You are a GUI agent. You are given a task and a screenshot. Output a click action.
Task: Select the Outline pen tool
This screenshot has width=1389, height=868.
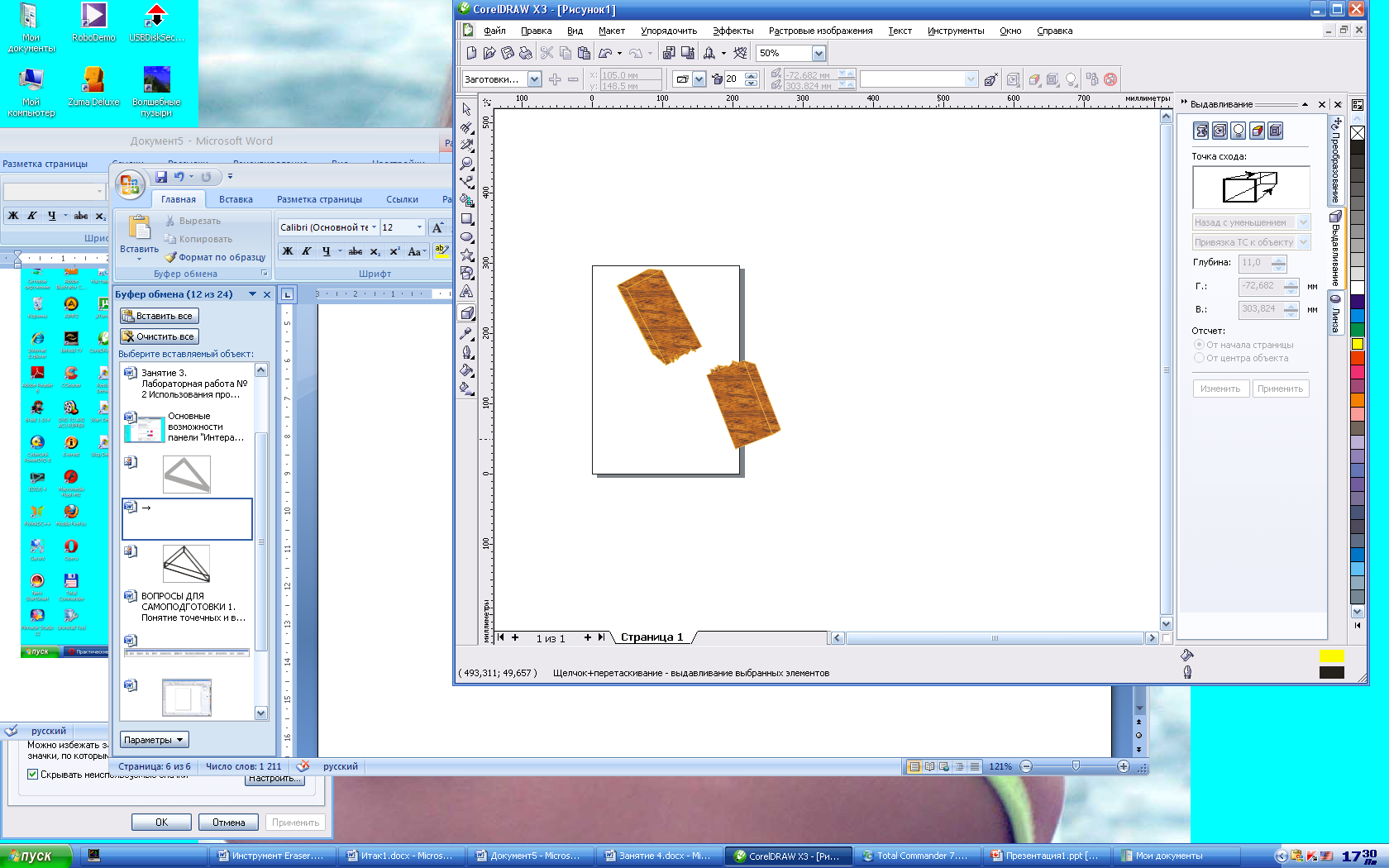pos(467,351)
